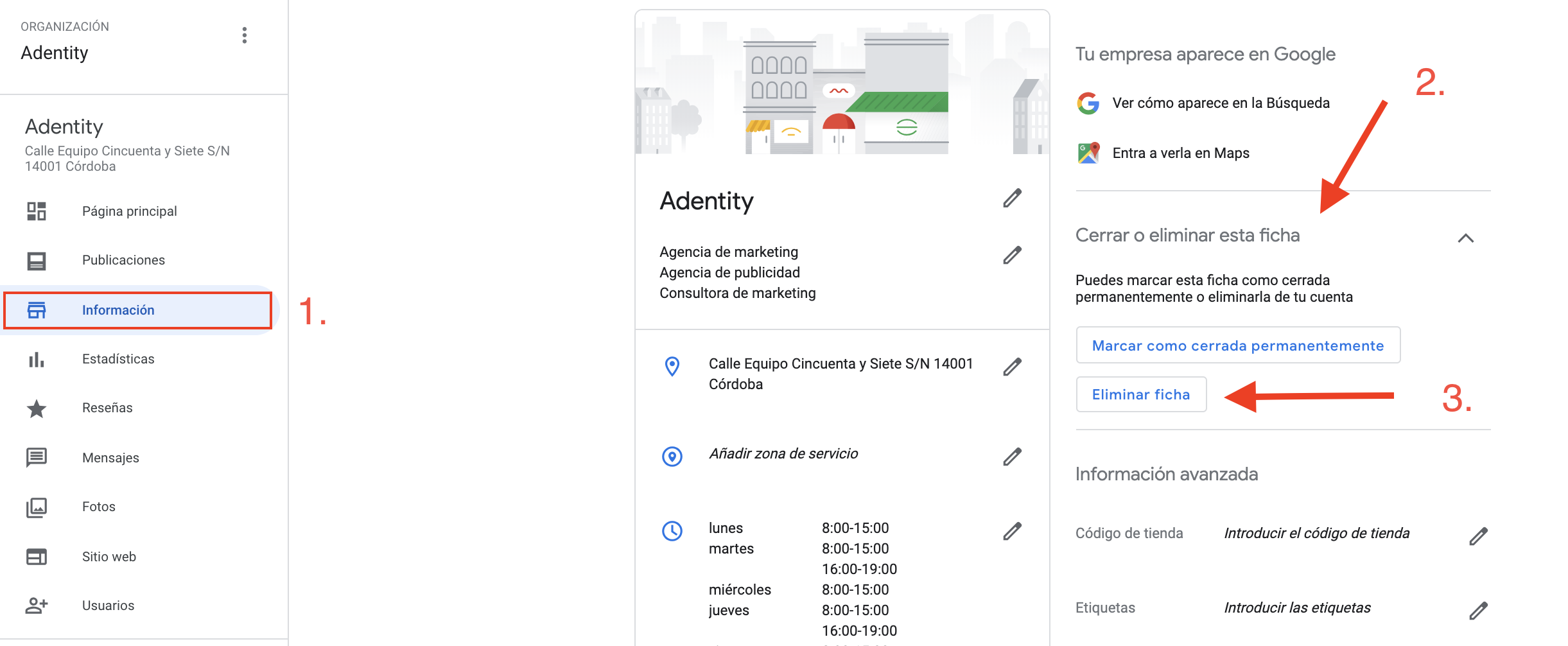Edit business categories with the pencil icon
The width and height of the screenshot is (1568, 646).
coord(1012,255)
